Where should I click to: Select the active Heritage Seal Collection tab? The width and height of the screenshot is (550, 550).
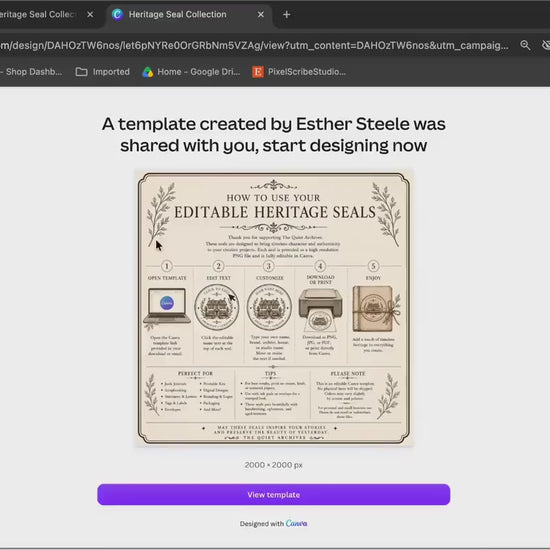pyautogui.click(x=177, y=14)
